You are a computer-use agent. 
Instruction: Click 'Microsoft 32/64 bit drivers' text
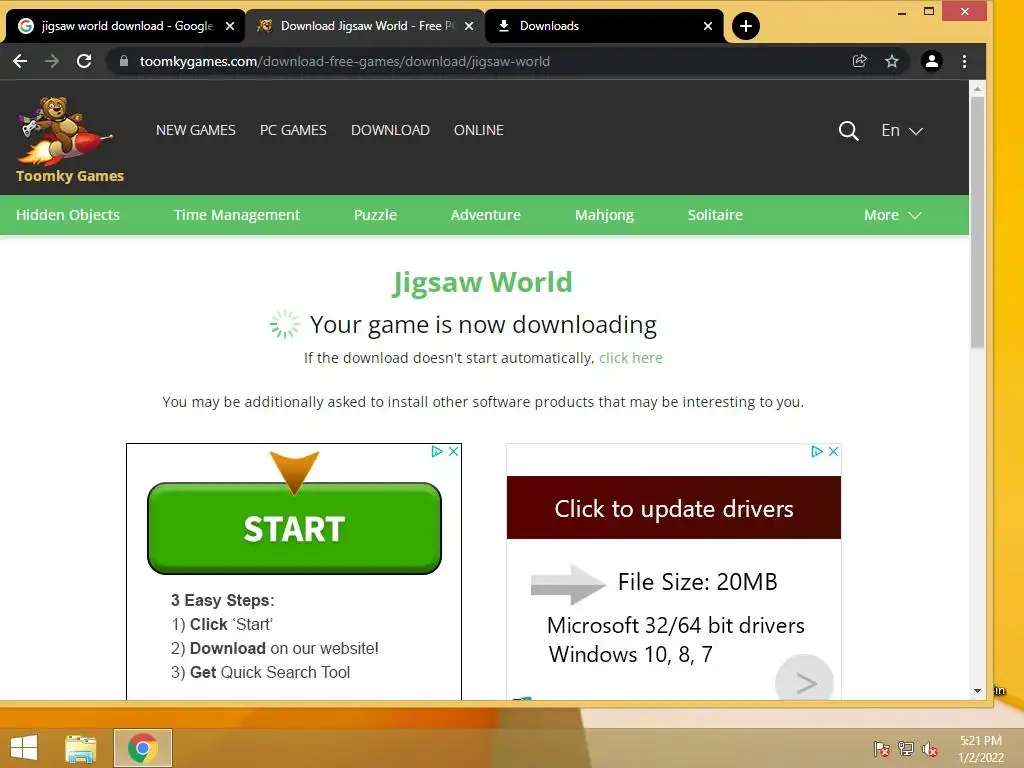click(676, 626)
